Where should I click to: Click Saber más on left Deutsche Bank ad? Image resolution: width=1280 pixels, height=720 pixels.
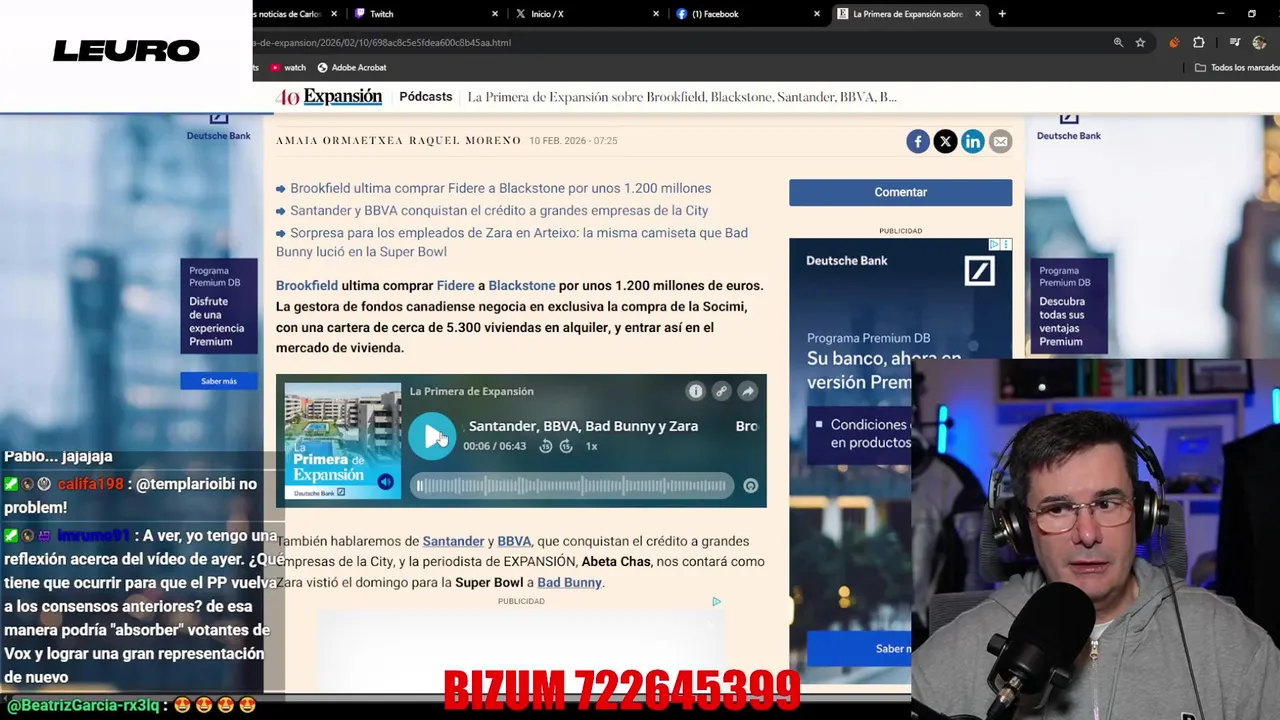(x=219, y=381)
